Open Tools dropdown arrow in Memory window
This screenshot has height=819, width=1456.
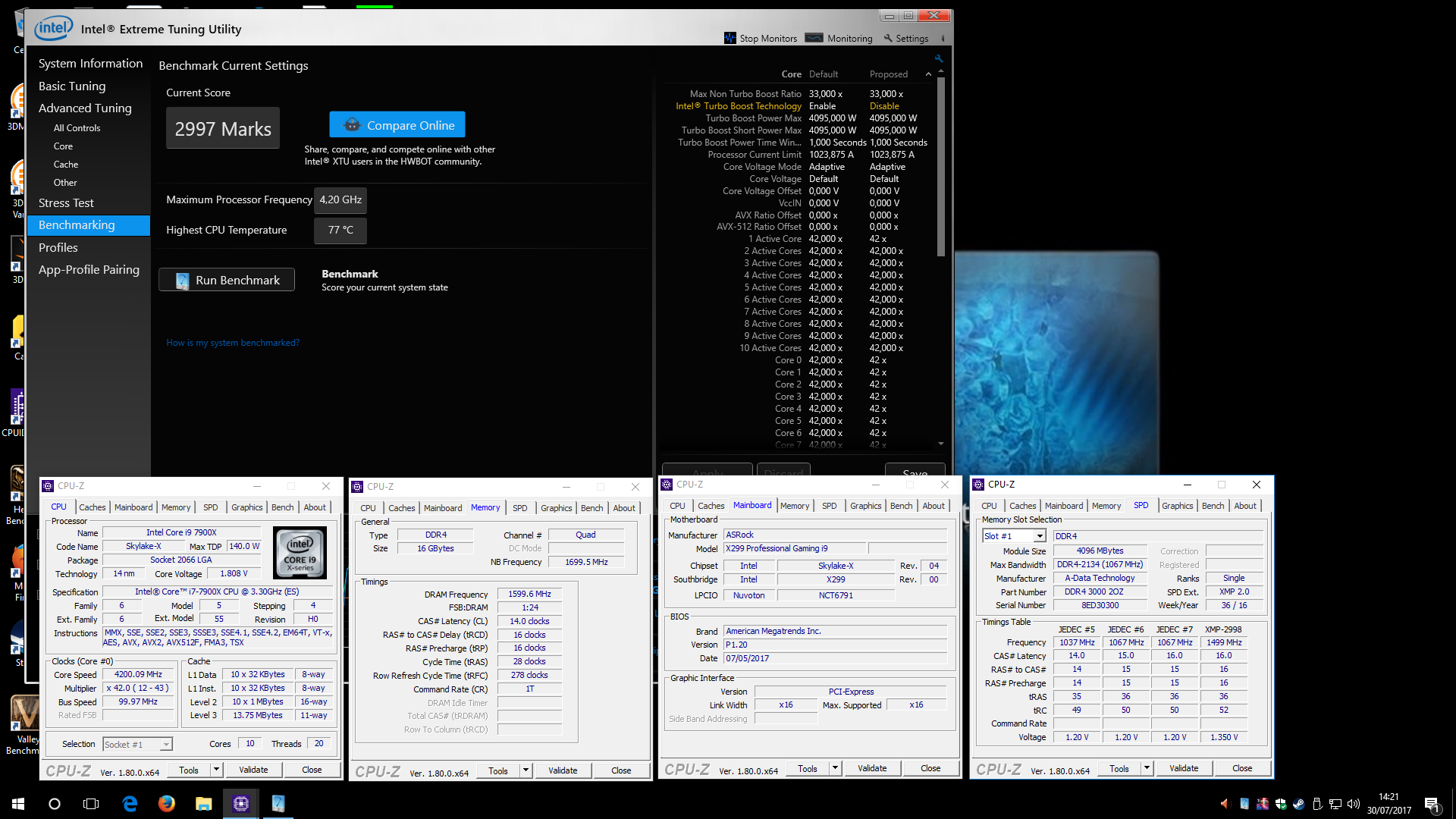pos(526,770)
